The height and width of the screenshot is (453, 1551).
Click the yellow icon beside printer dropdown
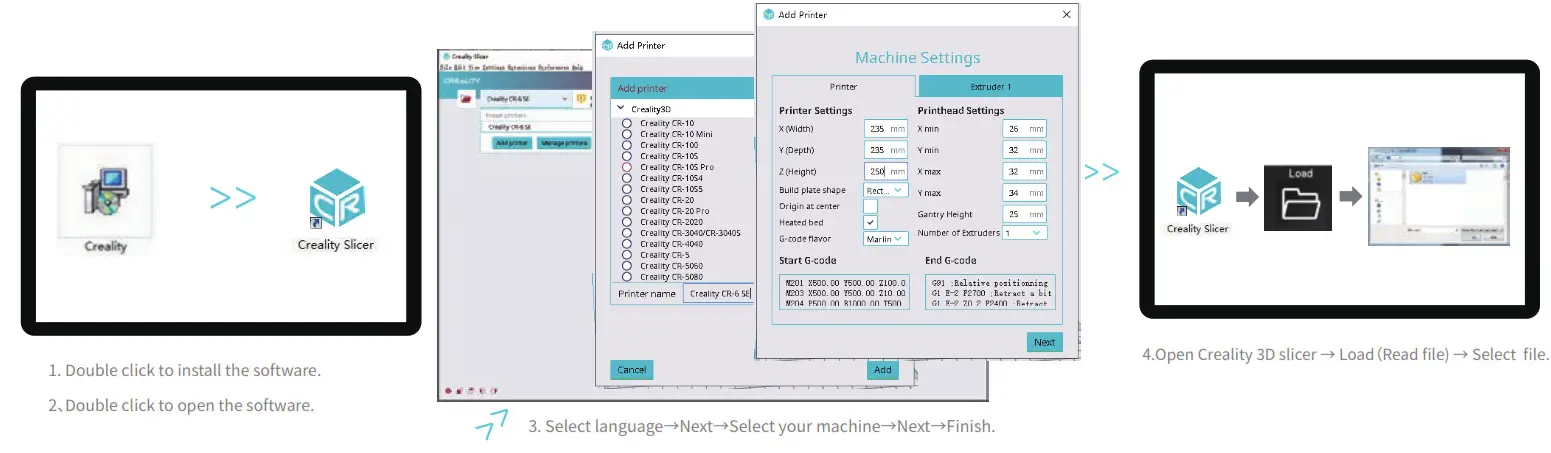coord(580,99)
